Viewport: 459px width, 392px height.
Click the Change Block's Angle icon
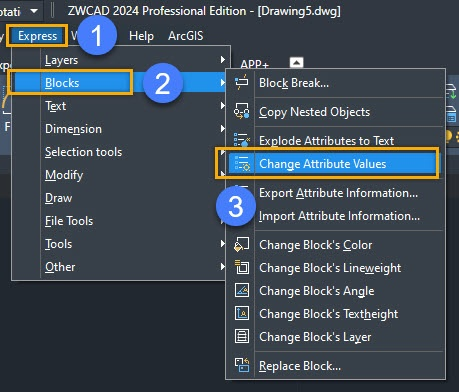click(x=242, y=290)
